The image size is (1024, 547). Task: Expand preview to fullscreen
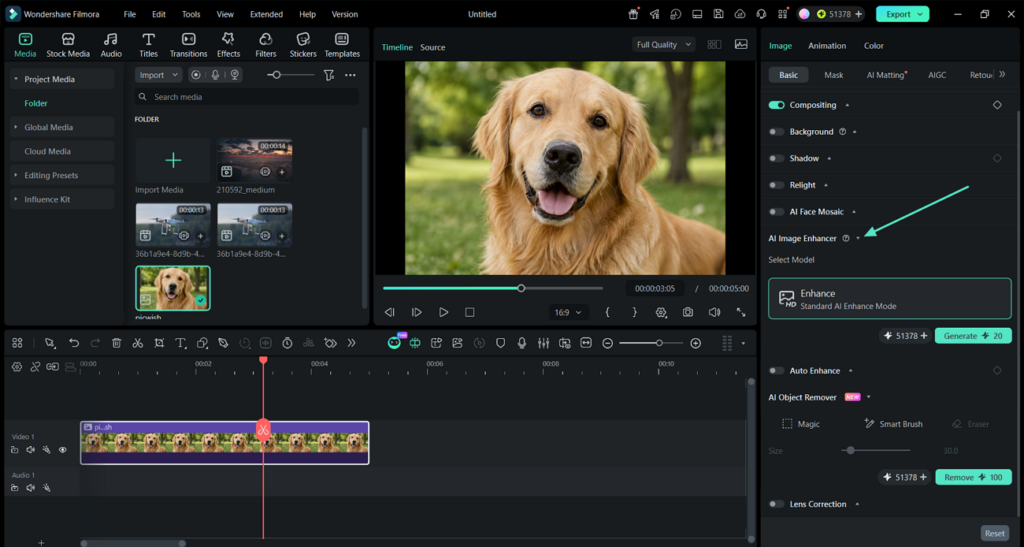[x=741, y=313]
